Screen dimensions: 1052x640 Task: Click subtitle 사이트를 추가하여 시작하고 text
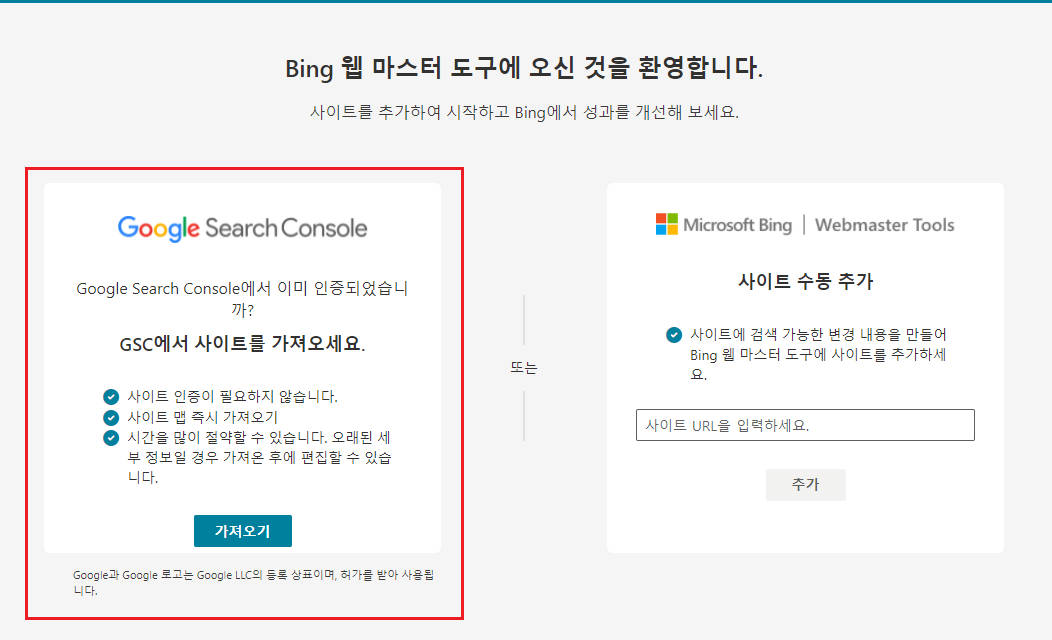[x=524, y=112]
